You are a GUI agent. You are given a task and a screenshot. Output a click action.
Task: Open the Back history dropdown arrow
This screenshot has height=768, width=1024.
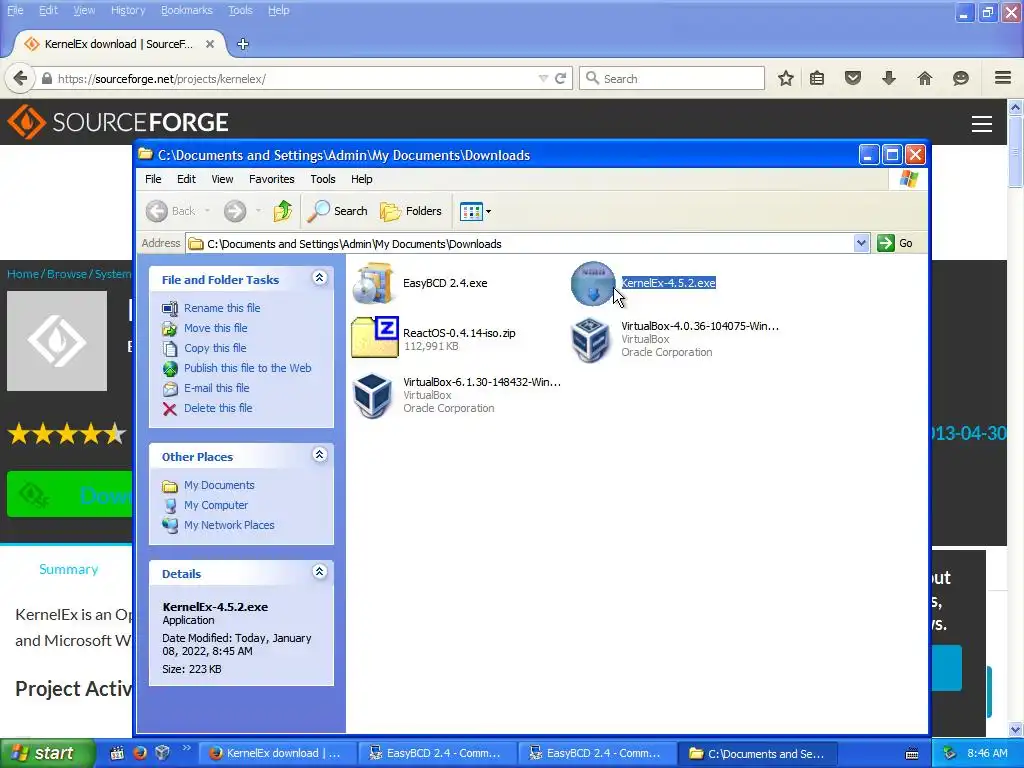(x=207, y=211)
